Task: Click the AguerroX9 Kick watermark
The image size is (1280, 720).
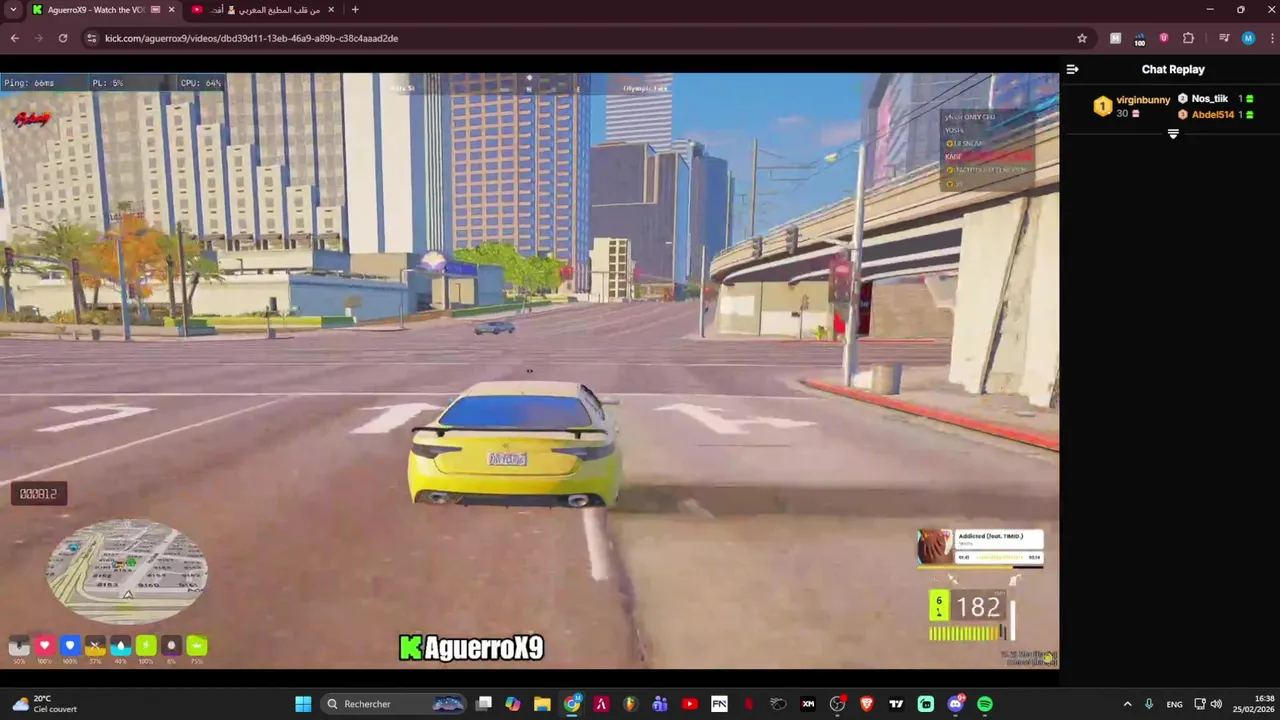Action: [471, 648]
